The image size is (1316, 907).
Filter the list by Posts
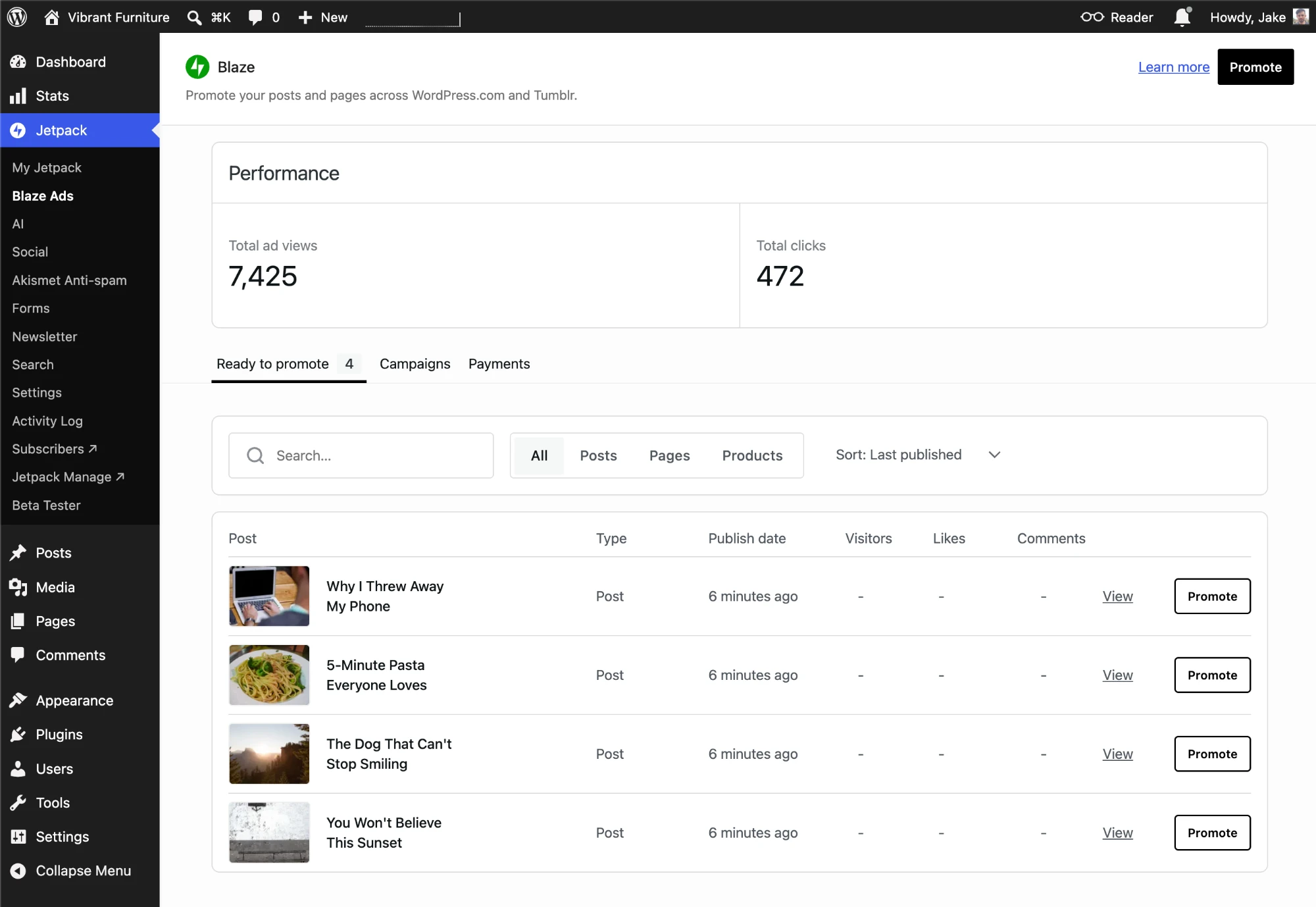(x=598, y=455)
